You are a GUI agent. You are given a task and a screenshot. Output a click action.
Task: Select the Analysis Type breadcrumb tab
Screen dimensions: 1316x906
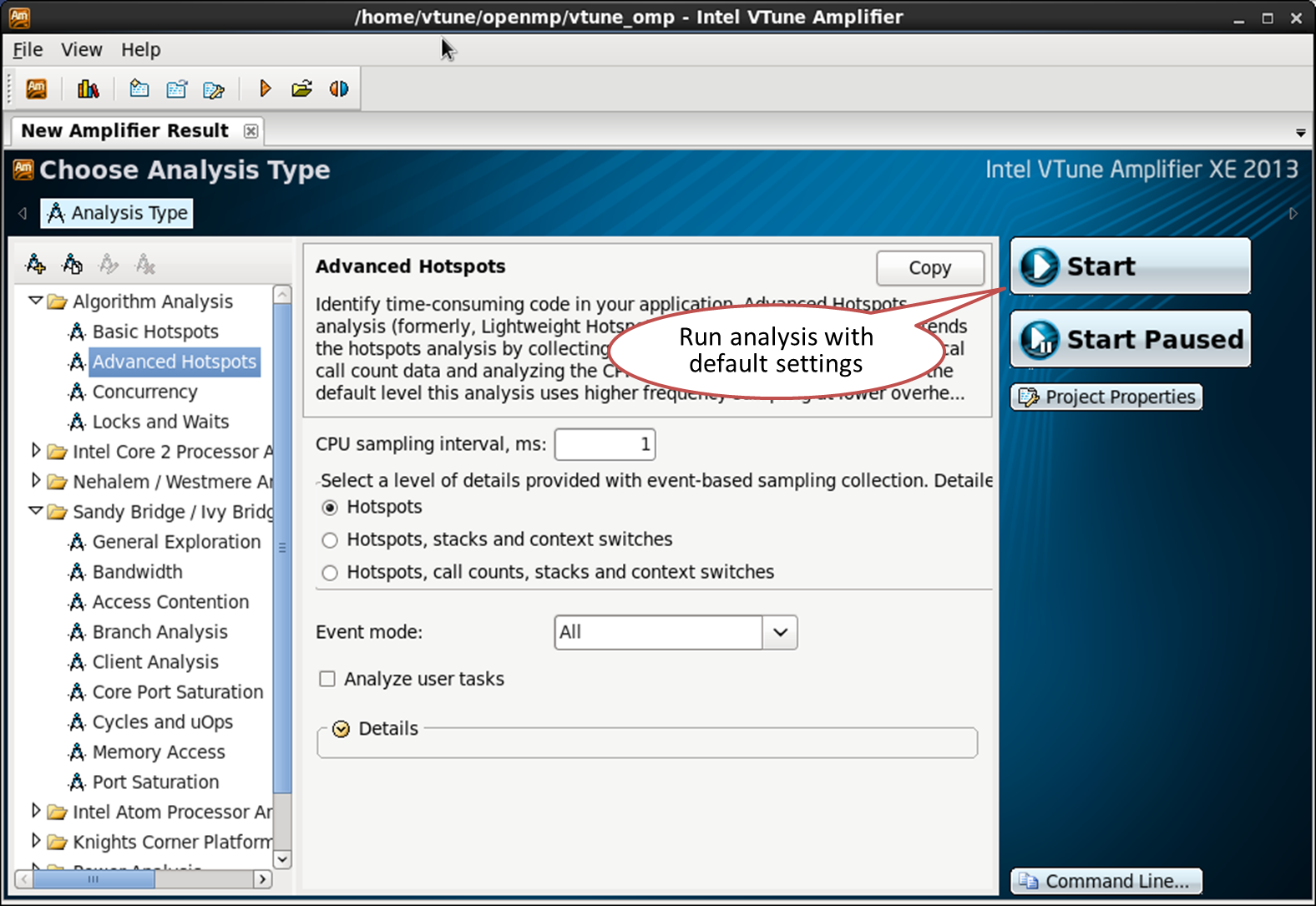(x=117, y=213)
